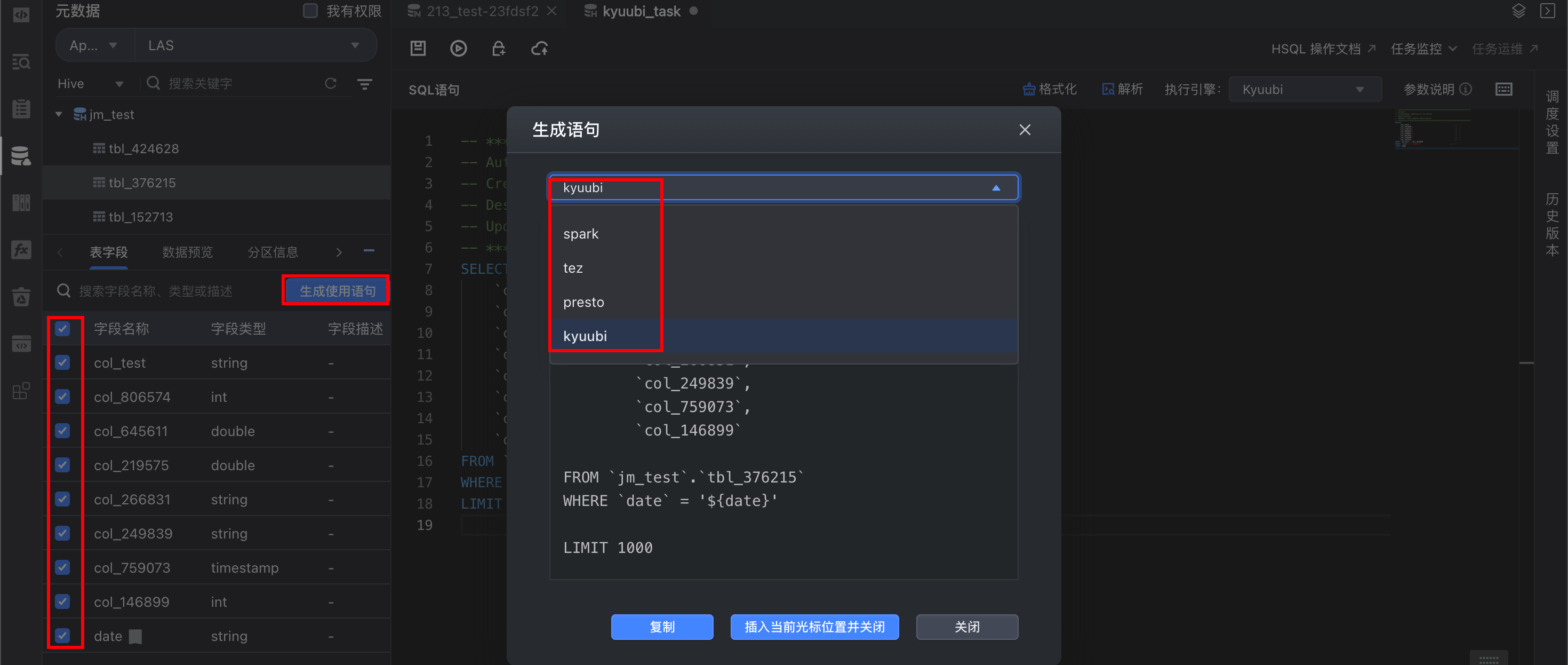Click the run (play) icon

[458, 48]
